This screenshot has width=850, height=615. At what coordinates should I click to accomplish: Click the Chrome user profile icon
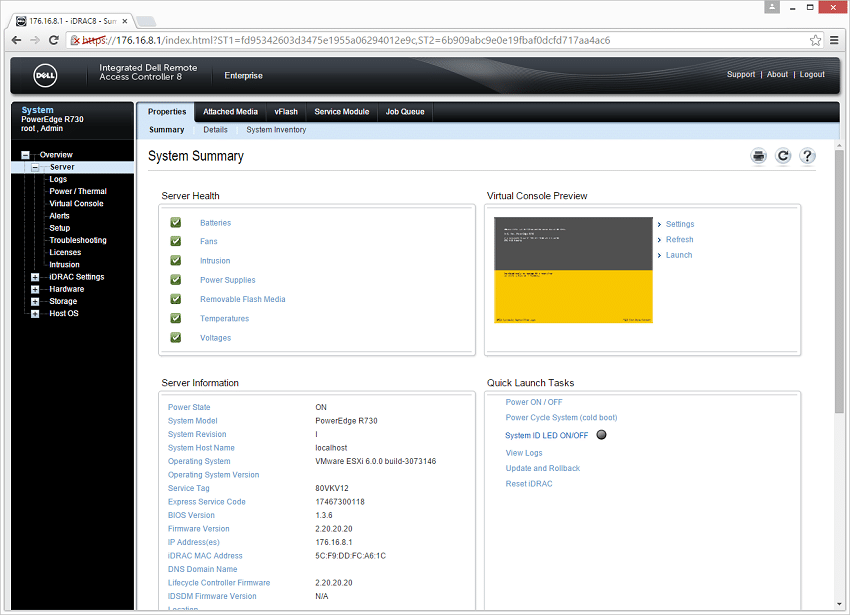coord(772,7)
